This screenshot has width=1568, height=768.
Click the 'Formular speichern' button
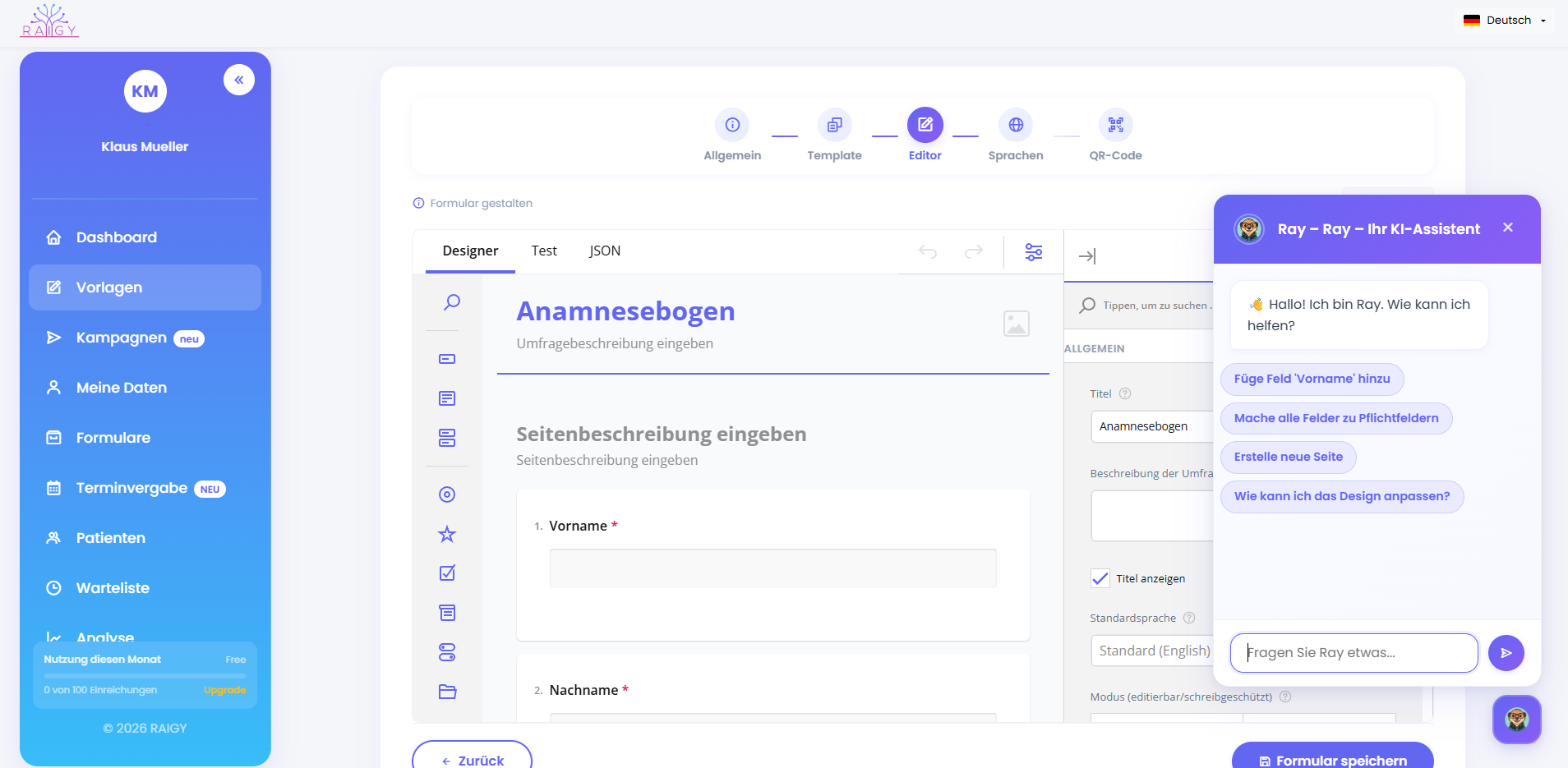tap(1332, 760)
